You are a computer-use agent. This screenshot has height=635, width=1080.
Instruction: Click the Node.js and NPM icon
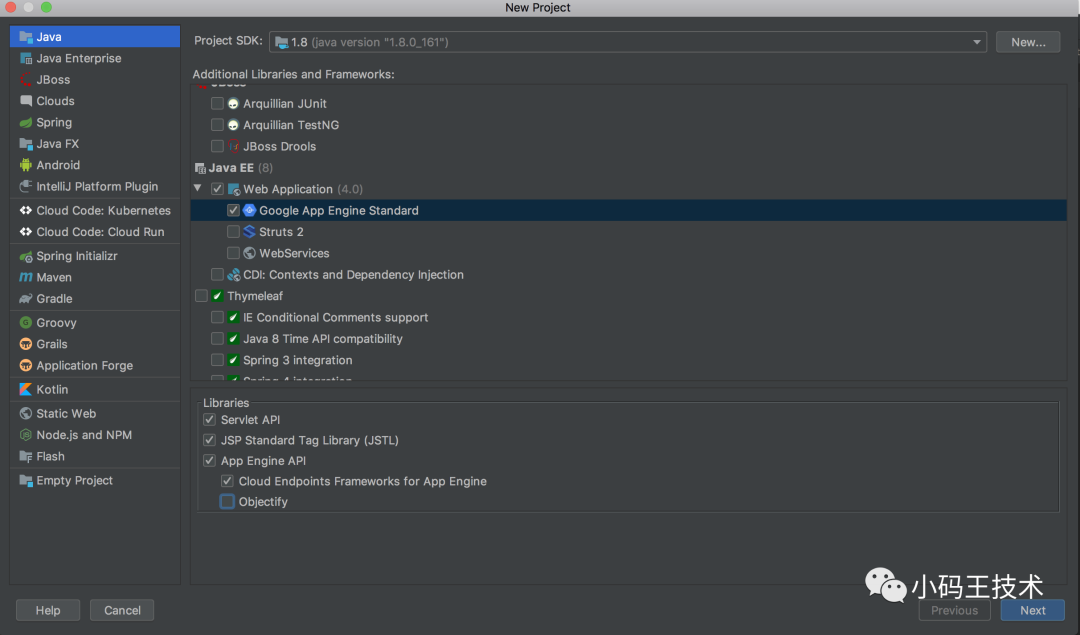point(26,435)
